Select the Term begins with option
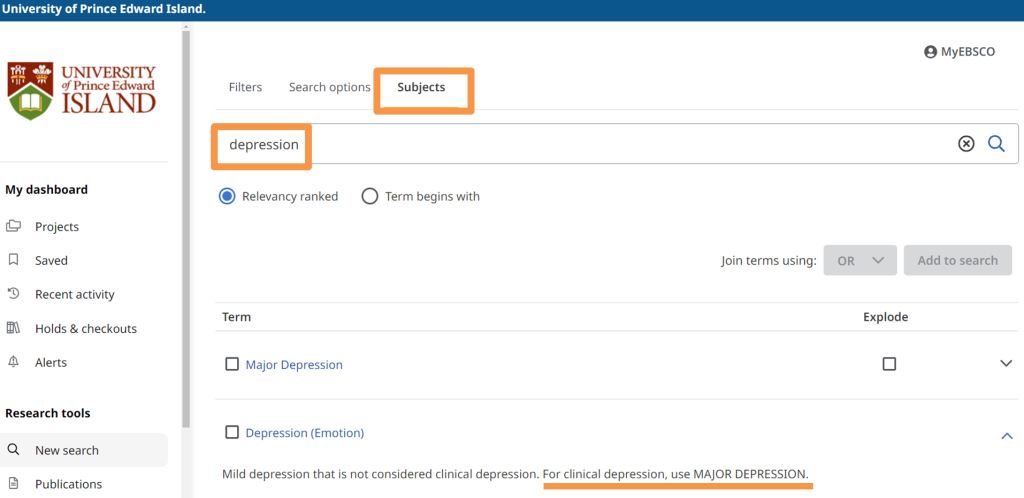Viewport: 1024px width, 498px height. [370, 197]
